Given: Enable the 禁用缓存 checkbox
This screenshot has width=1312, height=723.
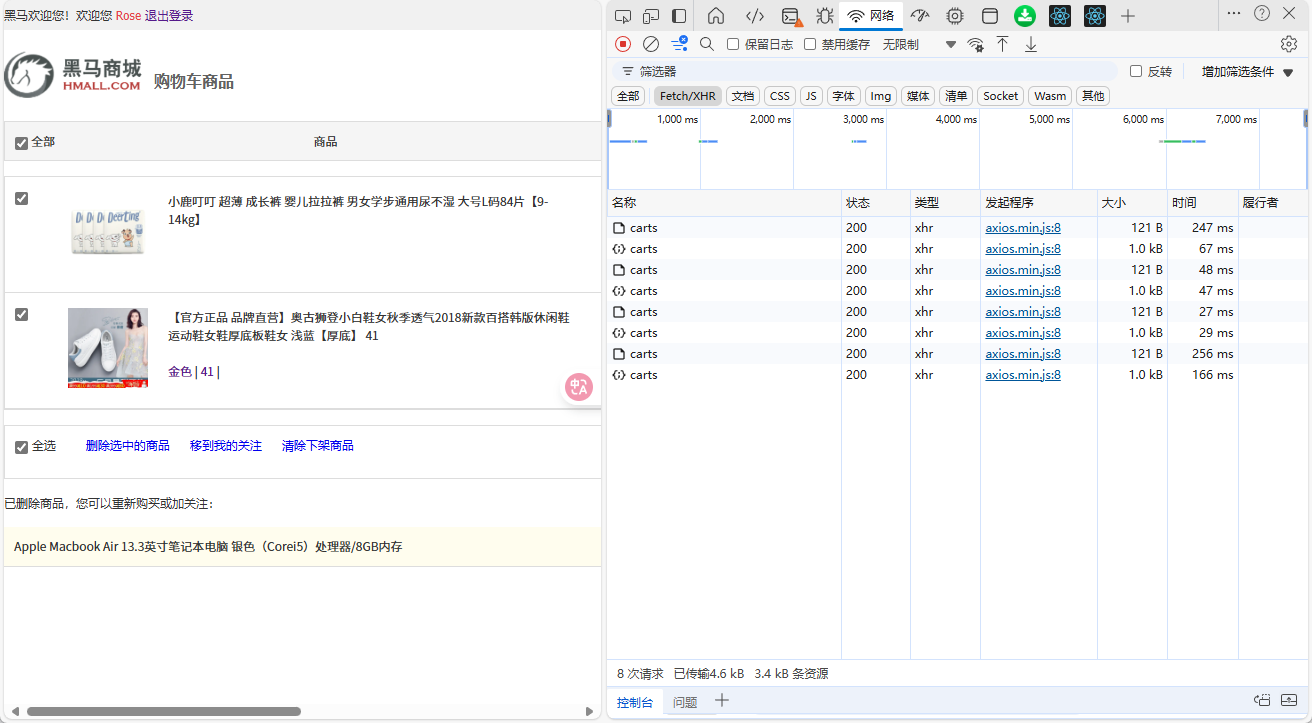Looking at the screenshot, I should [810, 45].
